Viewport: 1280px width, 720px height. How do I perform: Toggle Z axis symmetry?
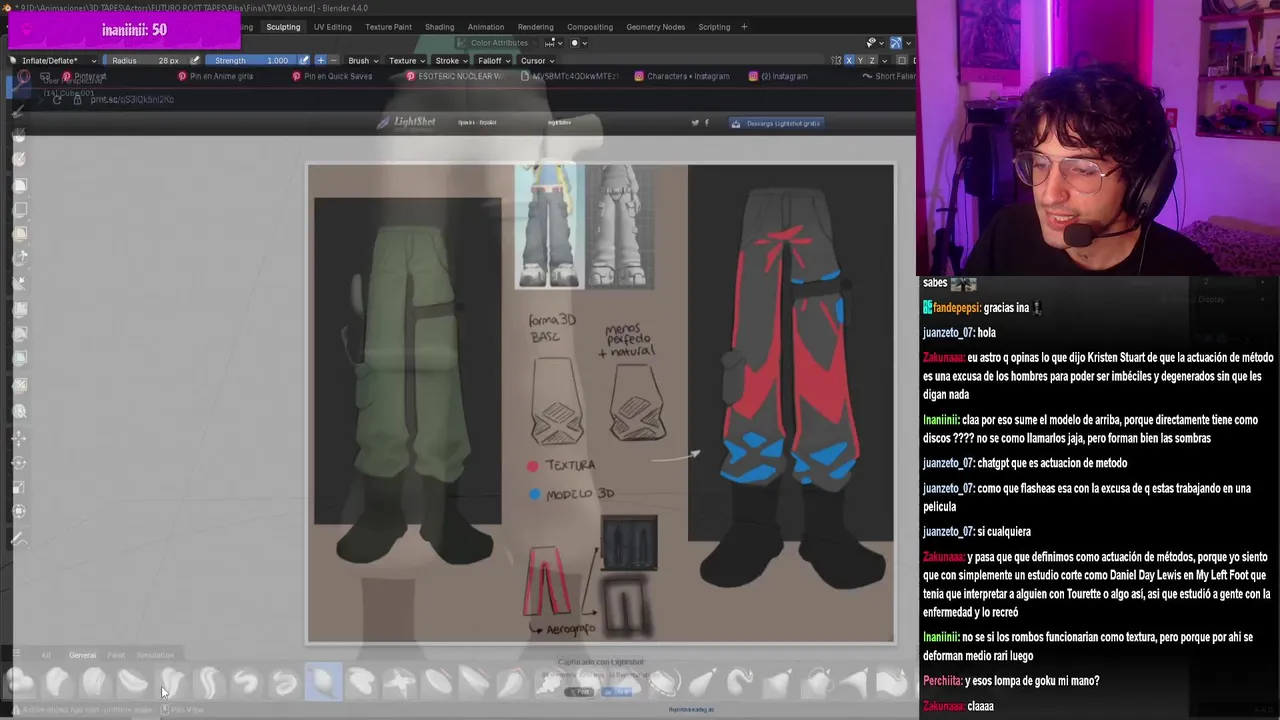(x=873, y=60)
